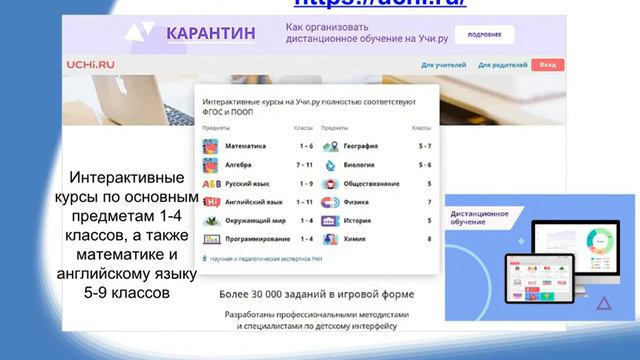Click the География map icon
The width and height of the screenshot is (640, 360).
[331, 146]
